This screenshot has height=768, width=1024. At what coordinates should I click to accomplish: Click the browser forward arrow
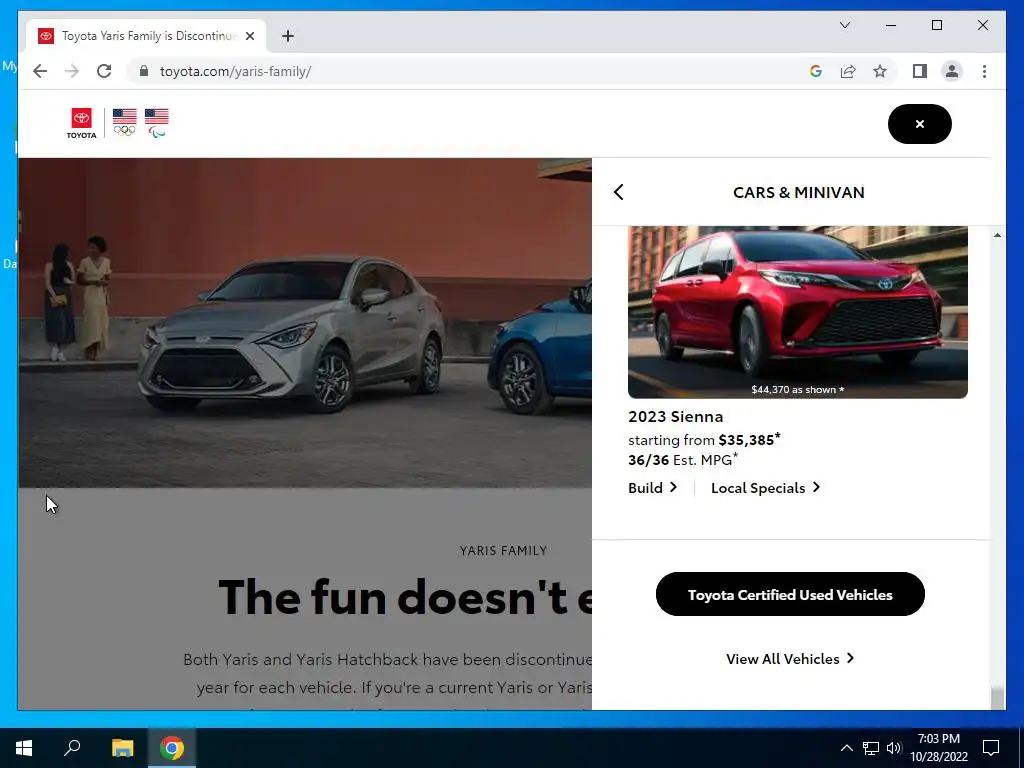[72, 71]
